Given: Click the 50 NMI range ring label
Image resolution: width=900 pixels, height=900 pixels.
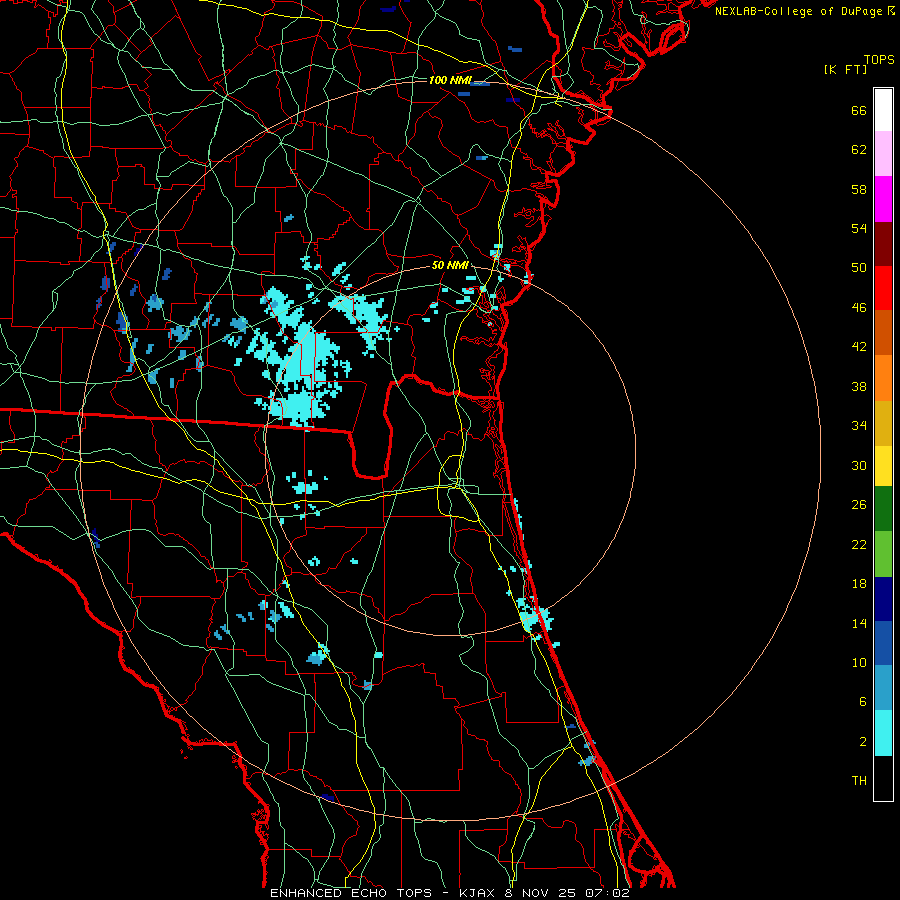Looking at the screenshot, I should (x=450, y=265).
